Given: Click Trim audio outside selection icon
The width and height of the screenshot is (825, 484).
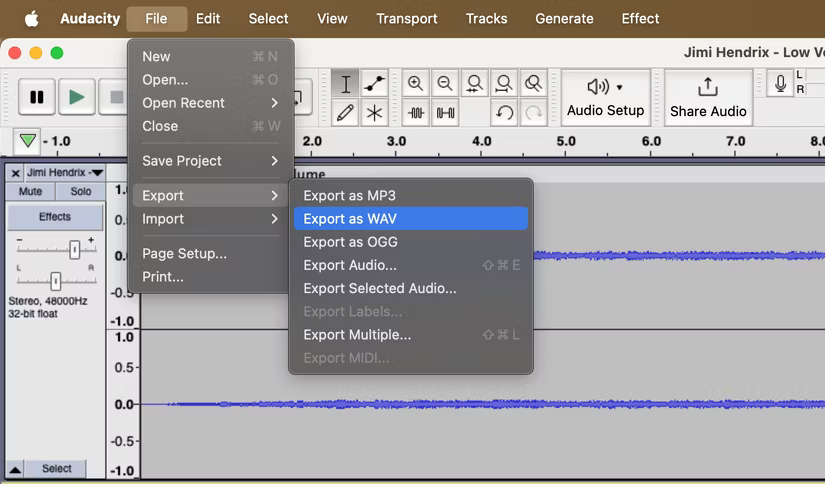Looking at the screenshot, I should 416,113.
